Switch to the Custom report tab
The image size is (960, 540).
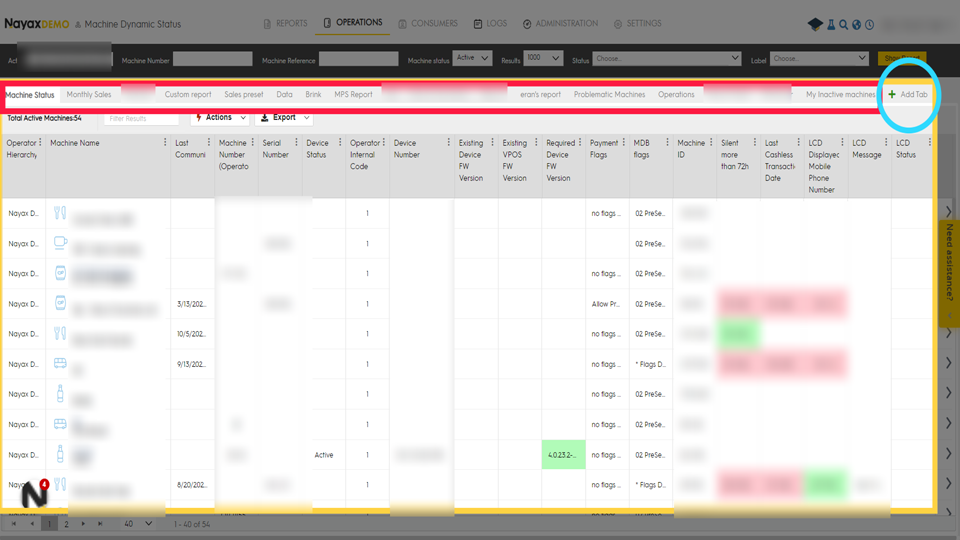[x=188, y=94]
